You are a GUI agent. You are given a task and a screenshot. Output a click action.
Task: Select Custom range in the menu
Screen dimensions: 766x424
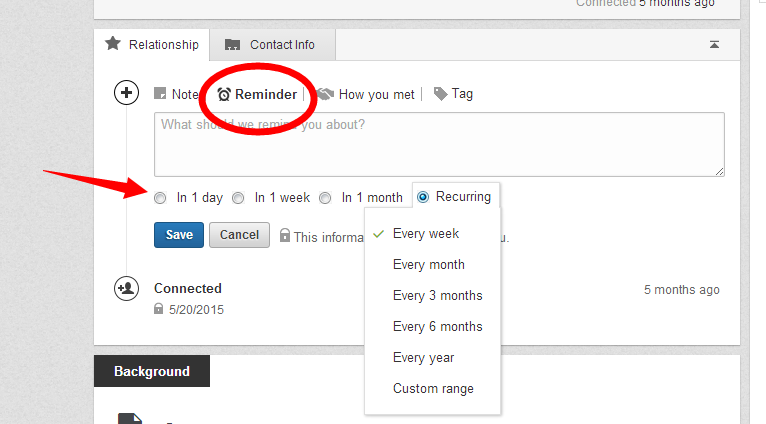(x=433, y=388)
